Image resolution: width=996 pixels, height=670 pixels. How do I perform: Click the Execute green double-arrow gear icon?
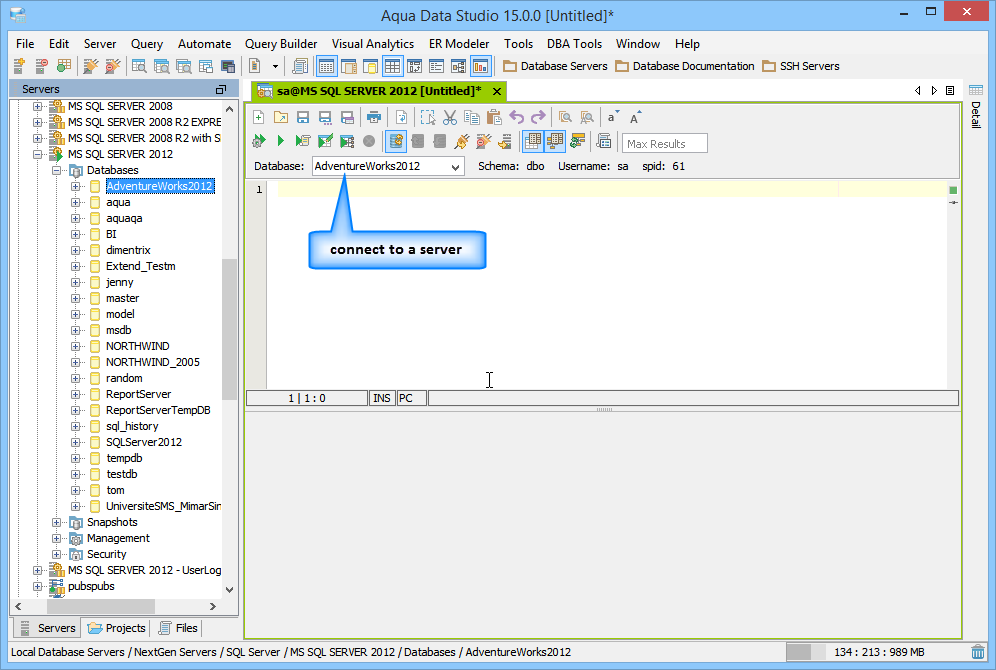[259, 141]
